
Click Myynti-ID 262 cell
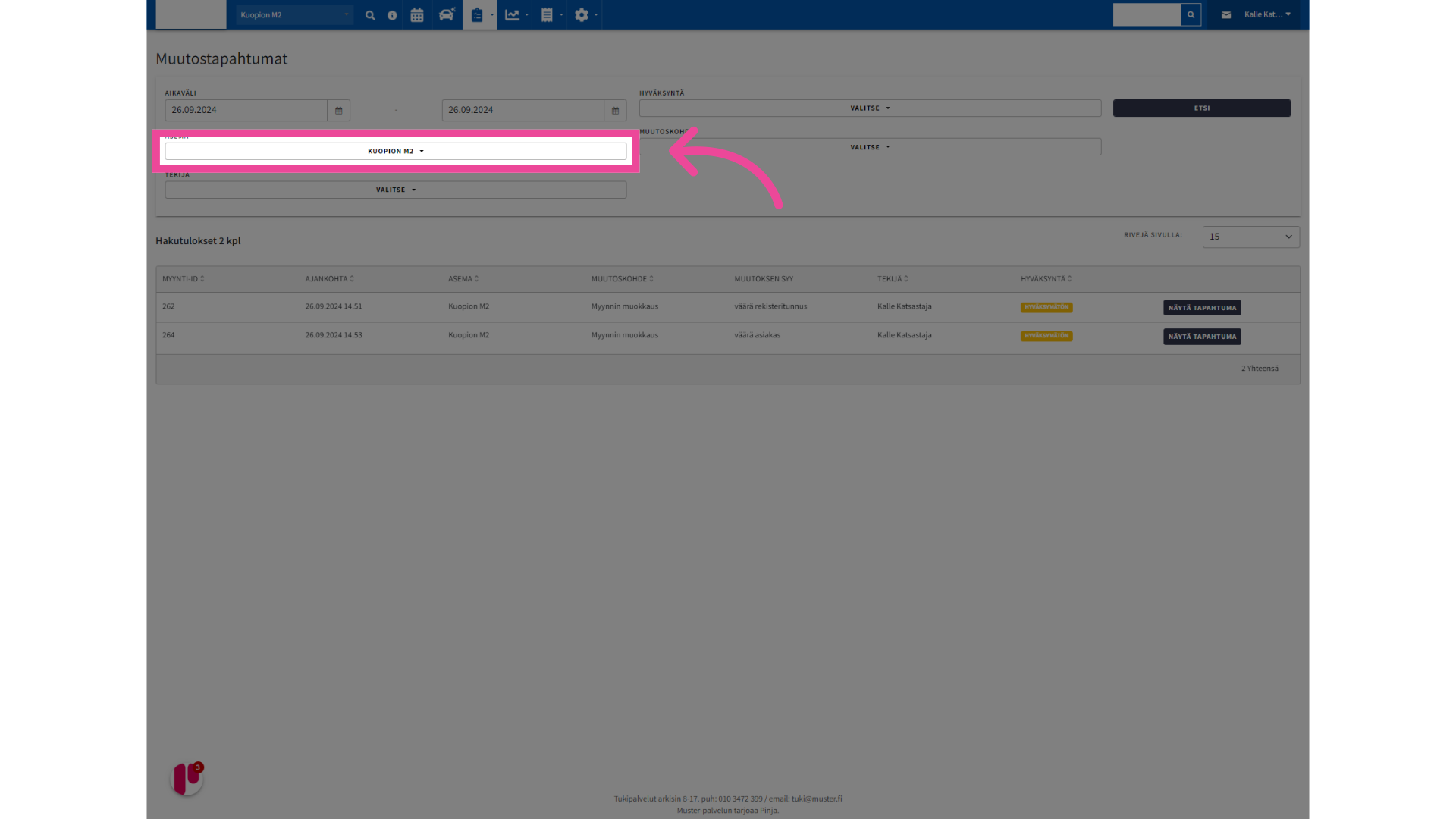pos(168,306)
